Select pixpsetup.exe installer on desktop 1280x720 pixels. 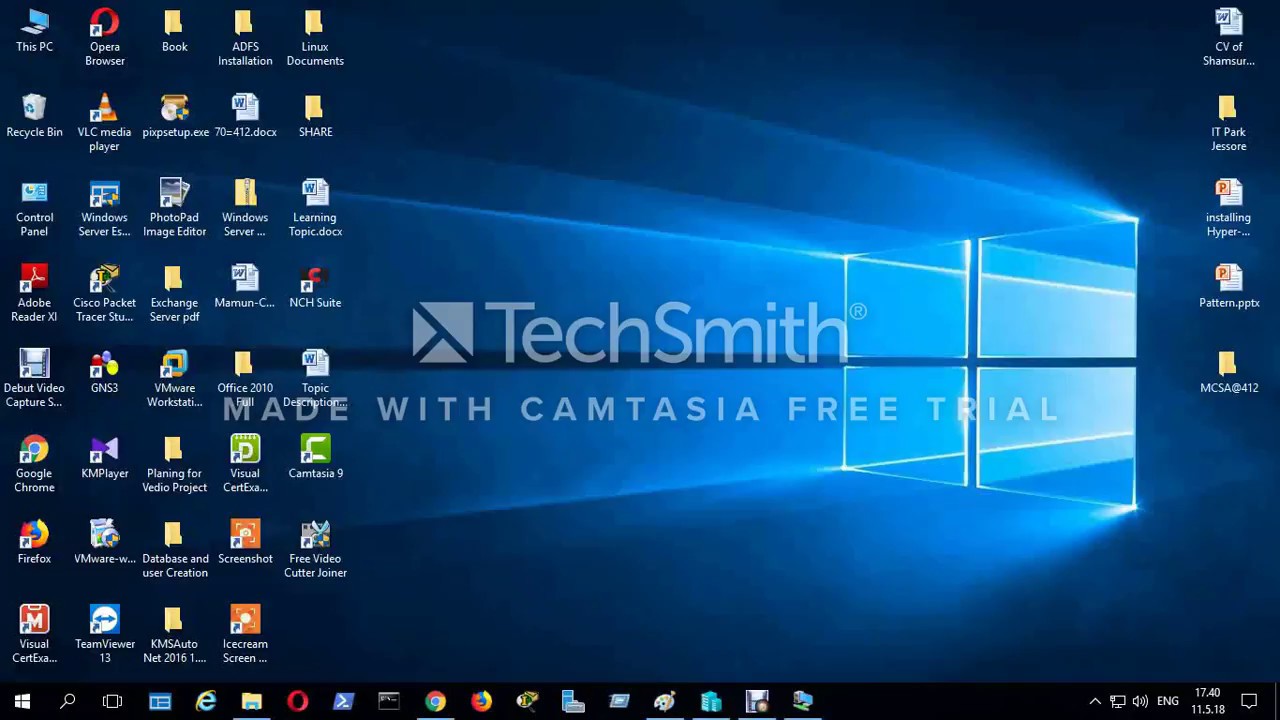pyautogui.click(x=175, y=116)
